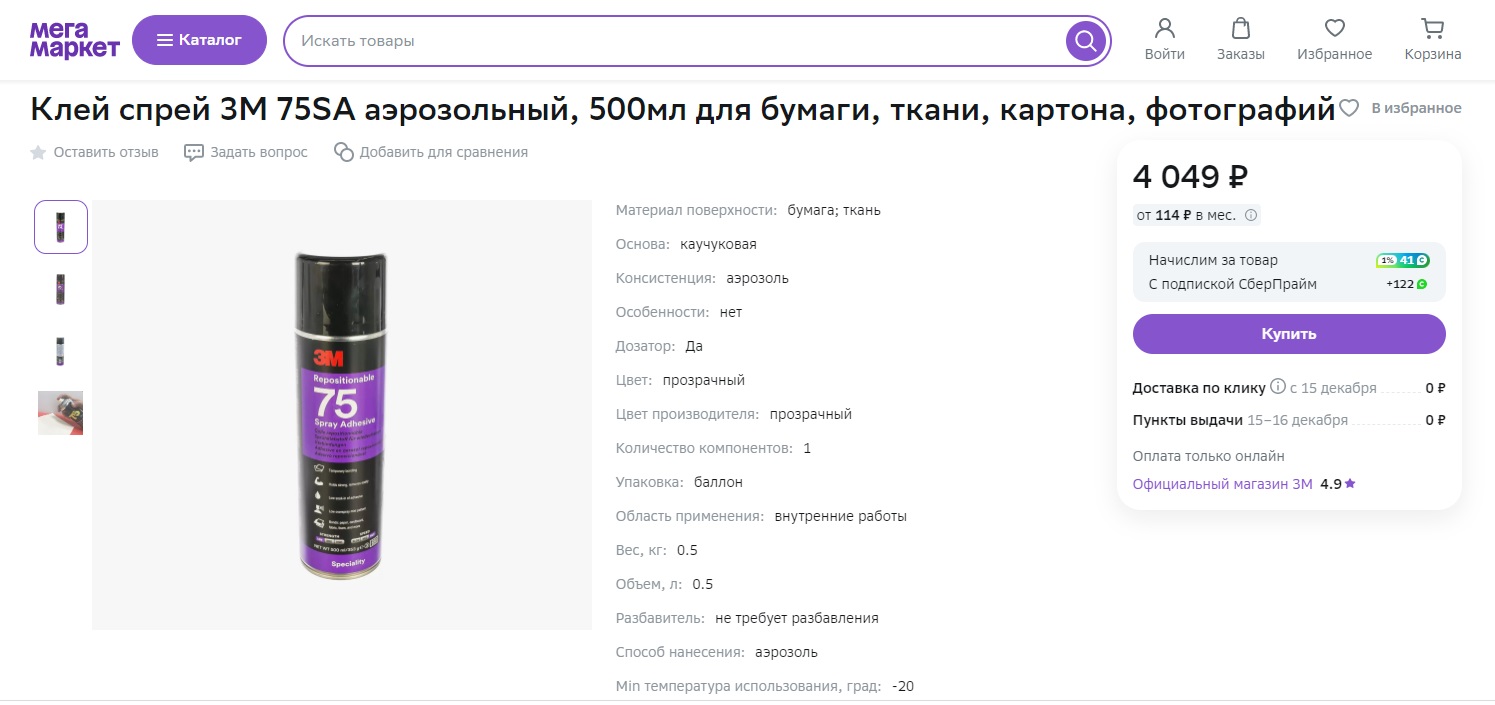
Task: Select the first product thumbnail
Action: [61, 227]
